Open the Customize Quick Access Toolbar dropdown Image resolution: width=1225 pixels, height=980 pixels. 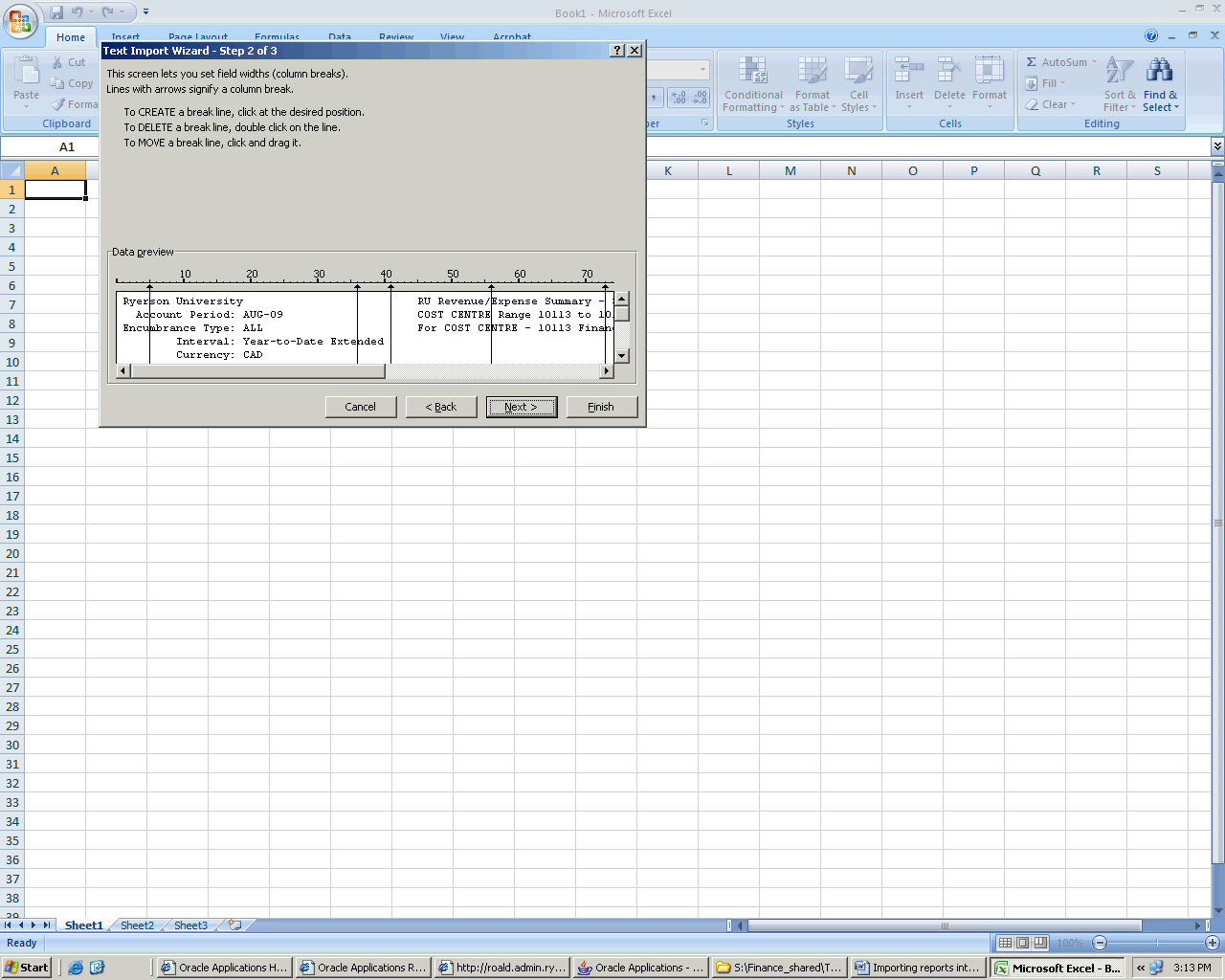tap(145, 12)
